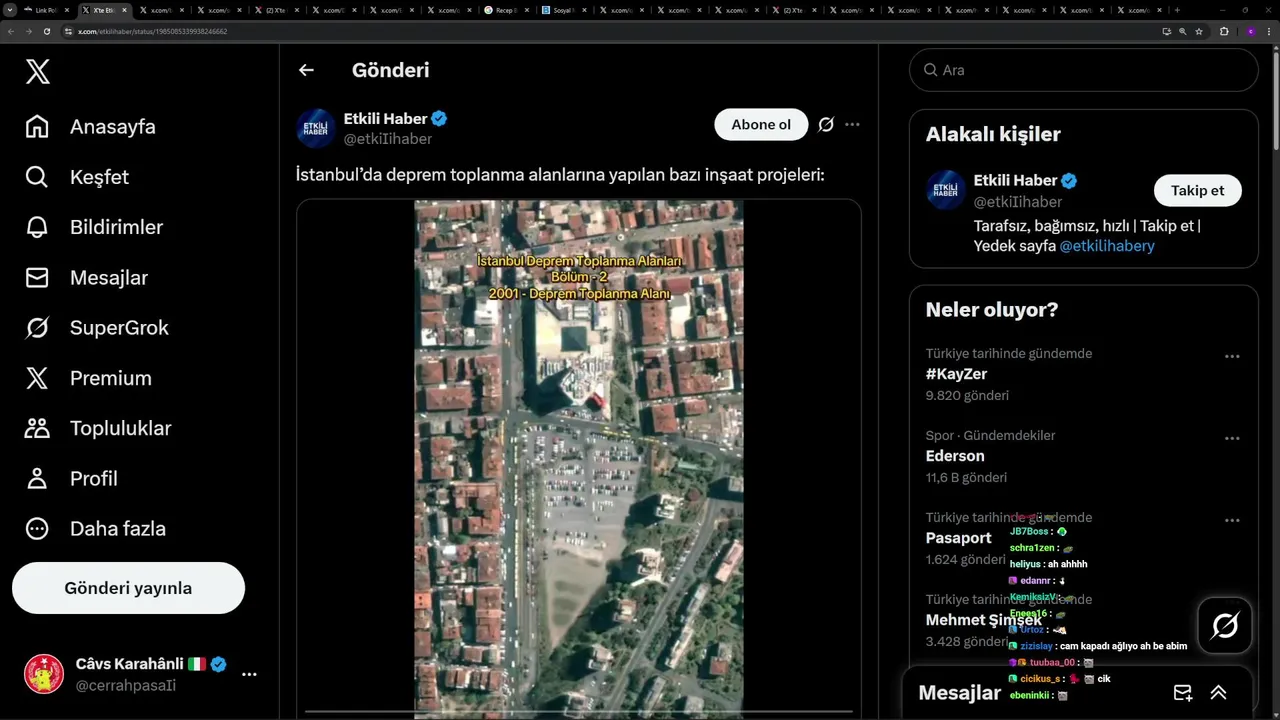
Task: Open Mesajlar envelope icon in sidebar
Action: (37, 277)
